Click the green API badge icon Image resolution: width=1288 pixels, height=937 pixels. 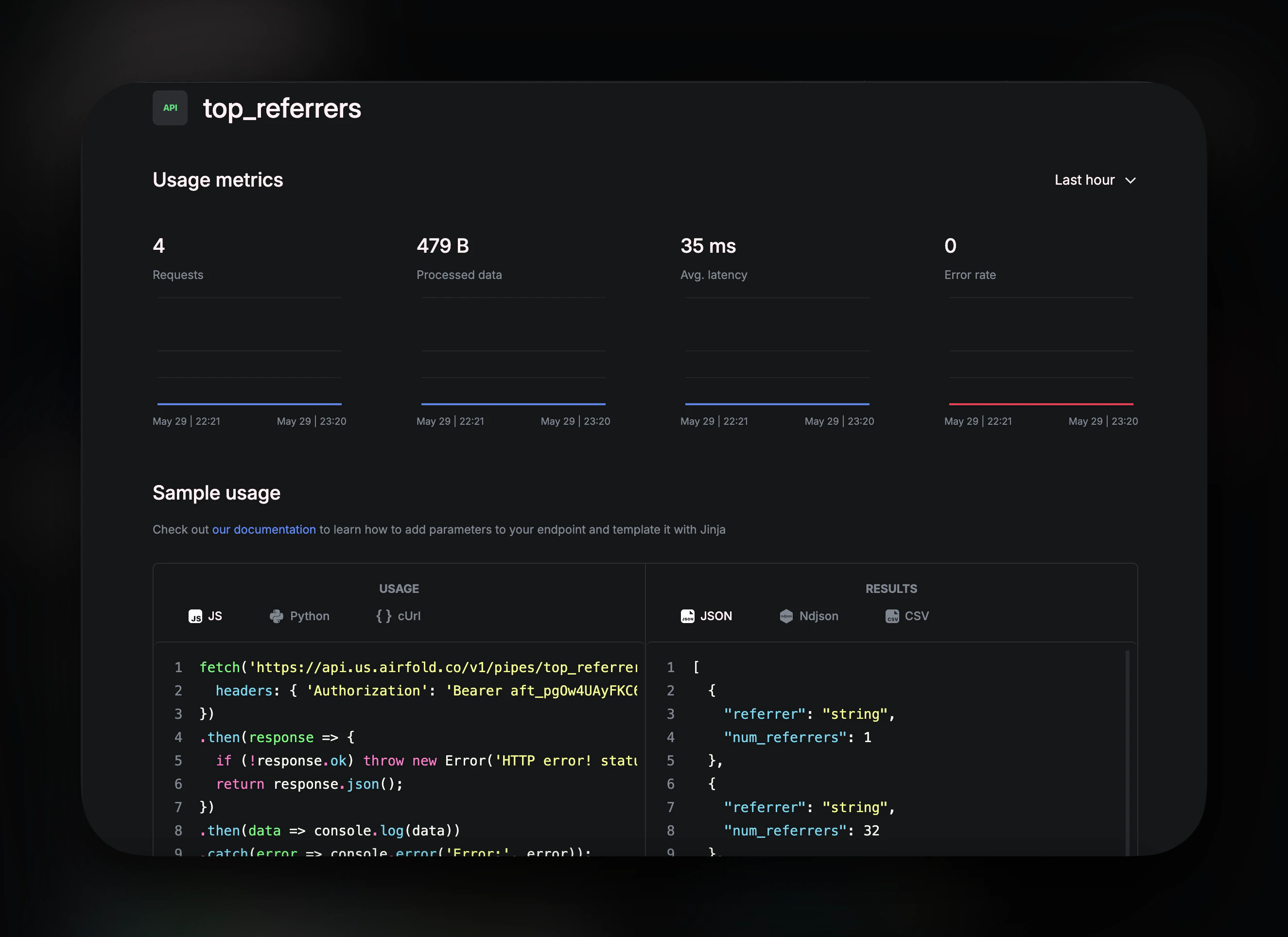point(170,108)
